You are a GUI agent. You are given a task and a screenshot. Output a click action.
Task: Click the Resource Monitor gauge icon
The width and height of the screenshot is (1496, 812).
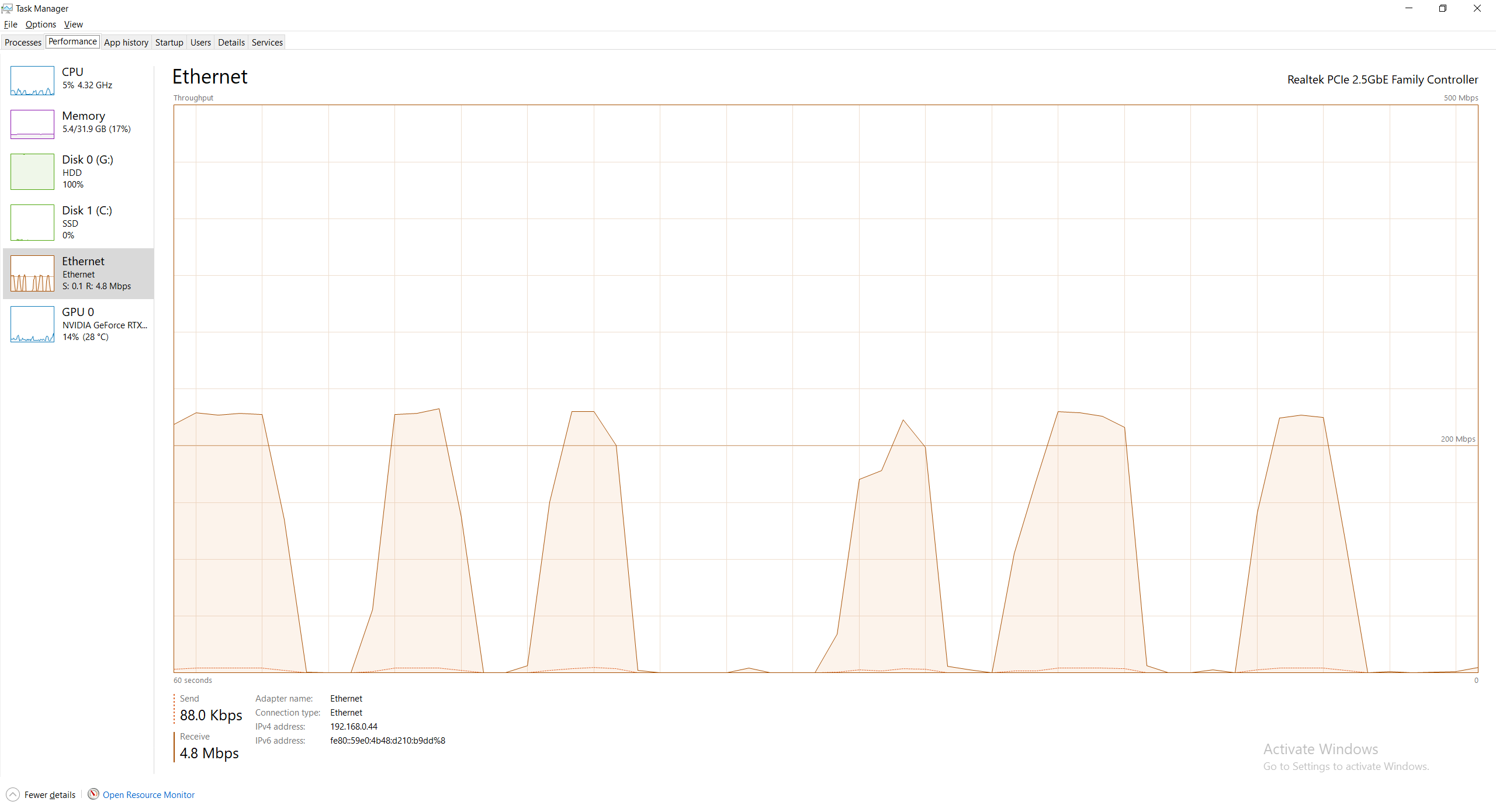click(93, 794)
